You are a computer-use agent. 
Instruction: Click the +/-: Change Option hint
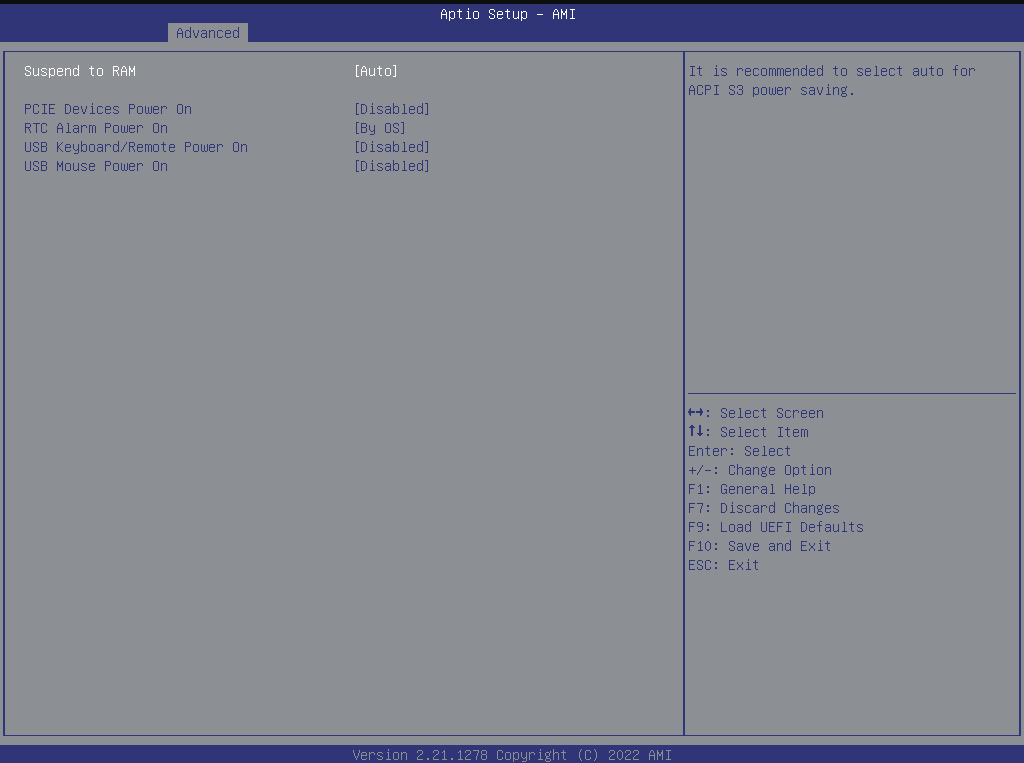(760, 470)
